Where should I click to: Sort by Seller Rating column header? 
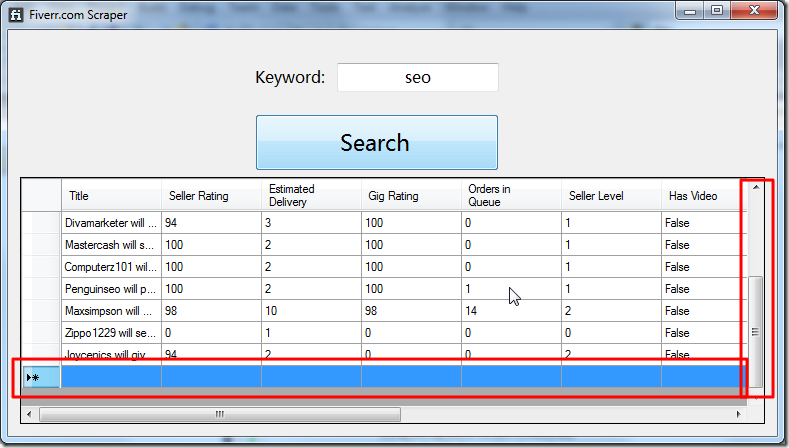point(211,195)
